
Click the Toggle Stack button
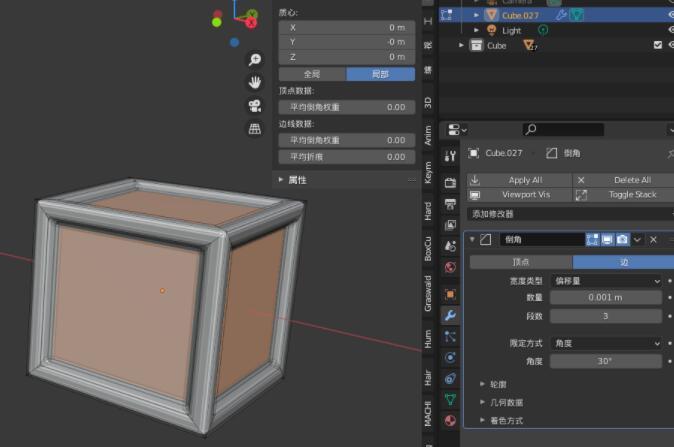point(624,195)
